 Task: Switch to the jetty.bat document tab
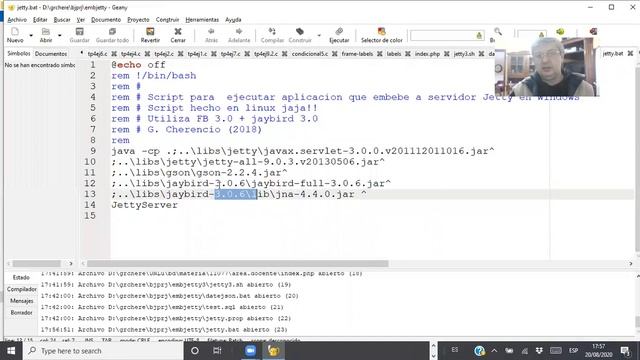pyautogui.click(x=613, y=53)
